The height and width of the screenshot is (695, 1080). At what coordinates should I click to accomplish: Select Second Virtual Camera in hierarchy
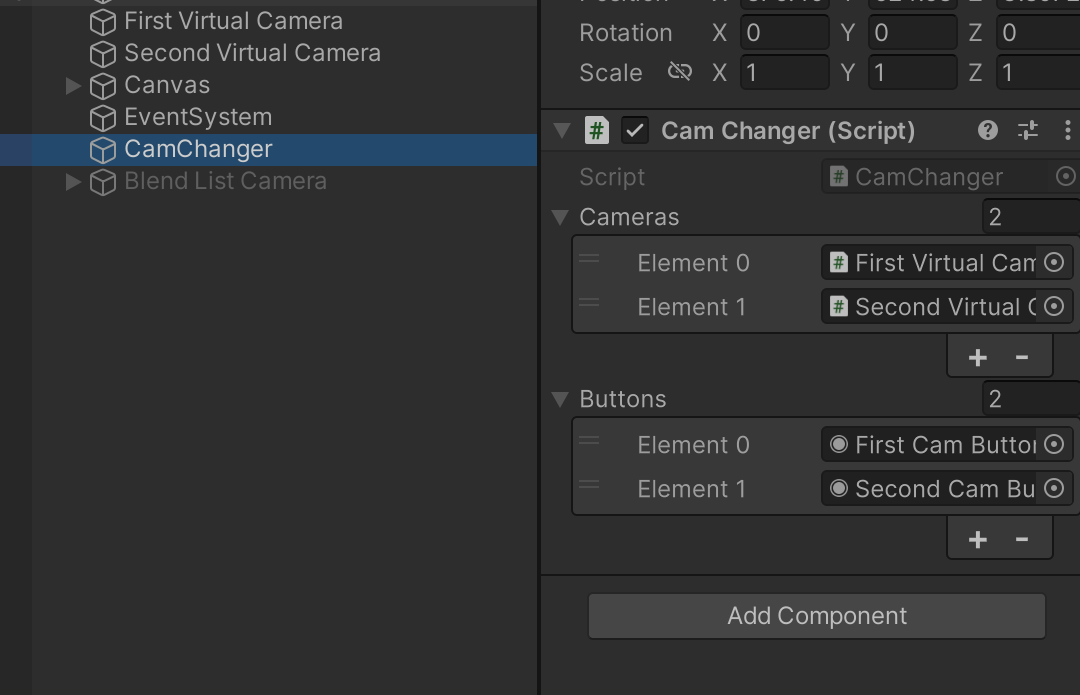pyautogui.click(x=251, y=53)
